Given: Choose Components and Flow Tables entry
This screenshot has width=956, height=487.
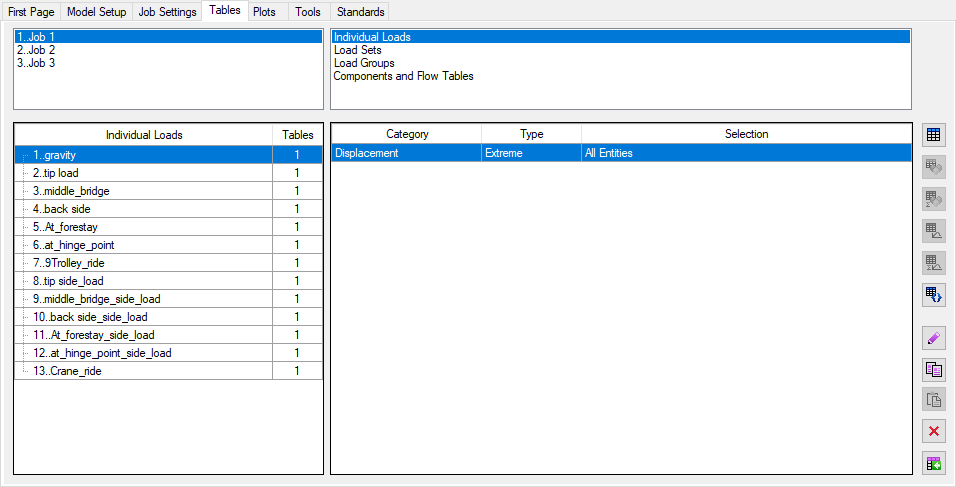Looking at the screenshot, I should (403, 76).
